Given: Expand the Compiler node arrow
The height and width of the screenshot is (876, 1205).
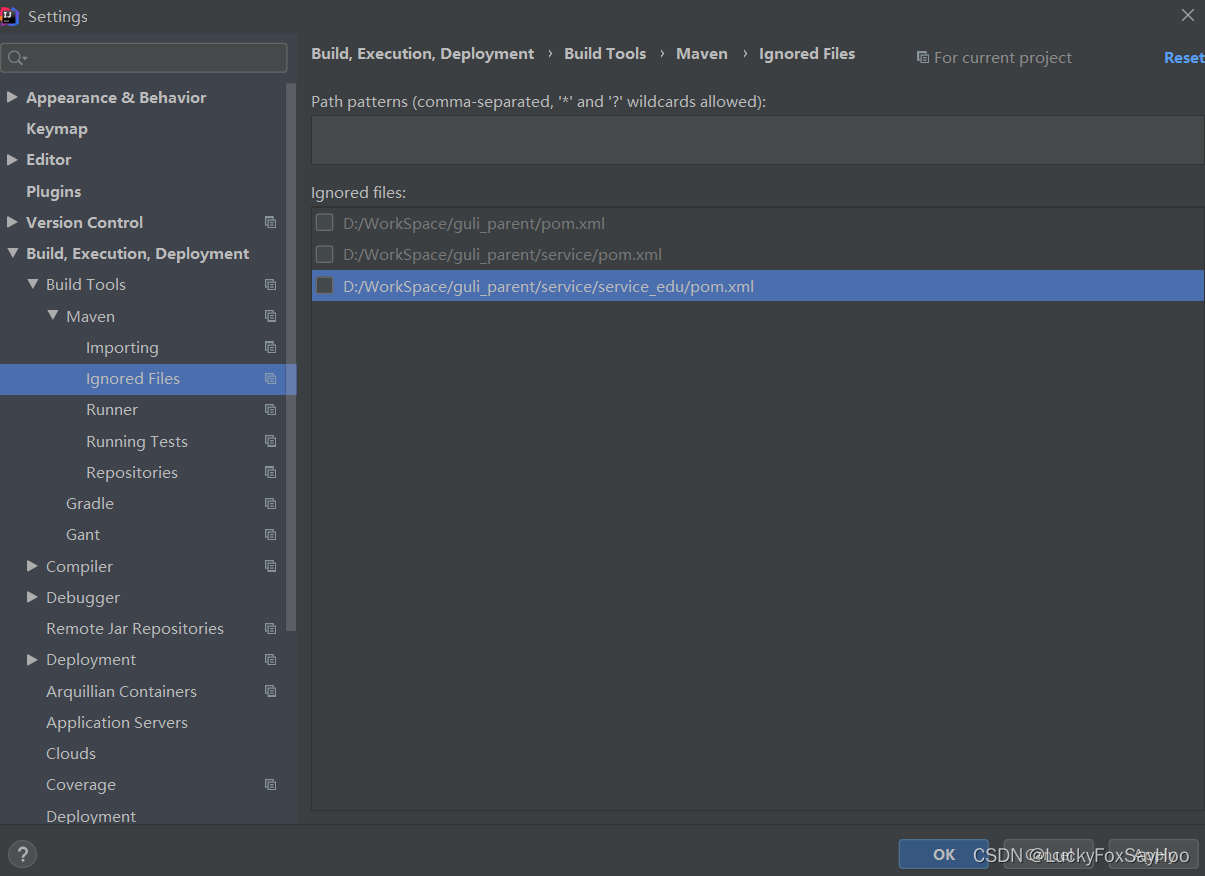Looking at the screenshot, I should tap(33, 566).
